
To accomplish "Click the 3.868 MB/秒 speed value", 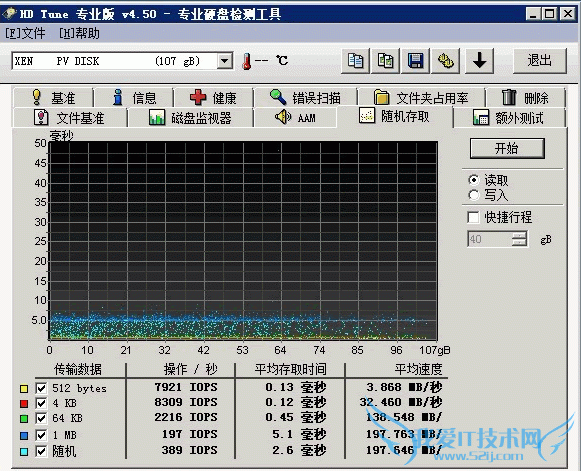I will click(x=404, y=387).
